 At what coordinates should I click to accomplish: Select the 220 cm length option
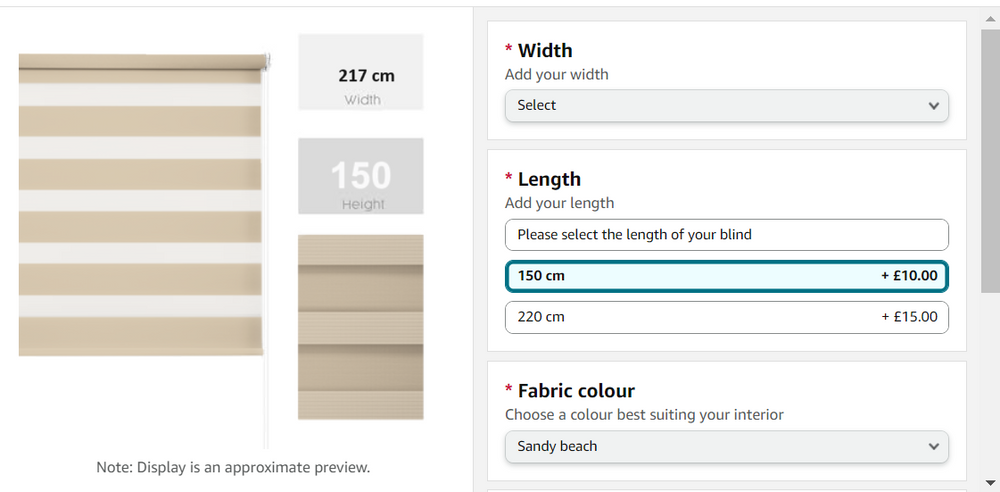pyautogui.click(x=726, y=317)
